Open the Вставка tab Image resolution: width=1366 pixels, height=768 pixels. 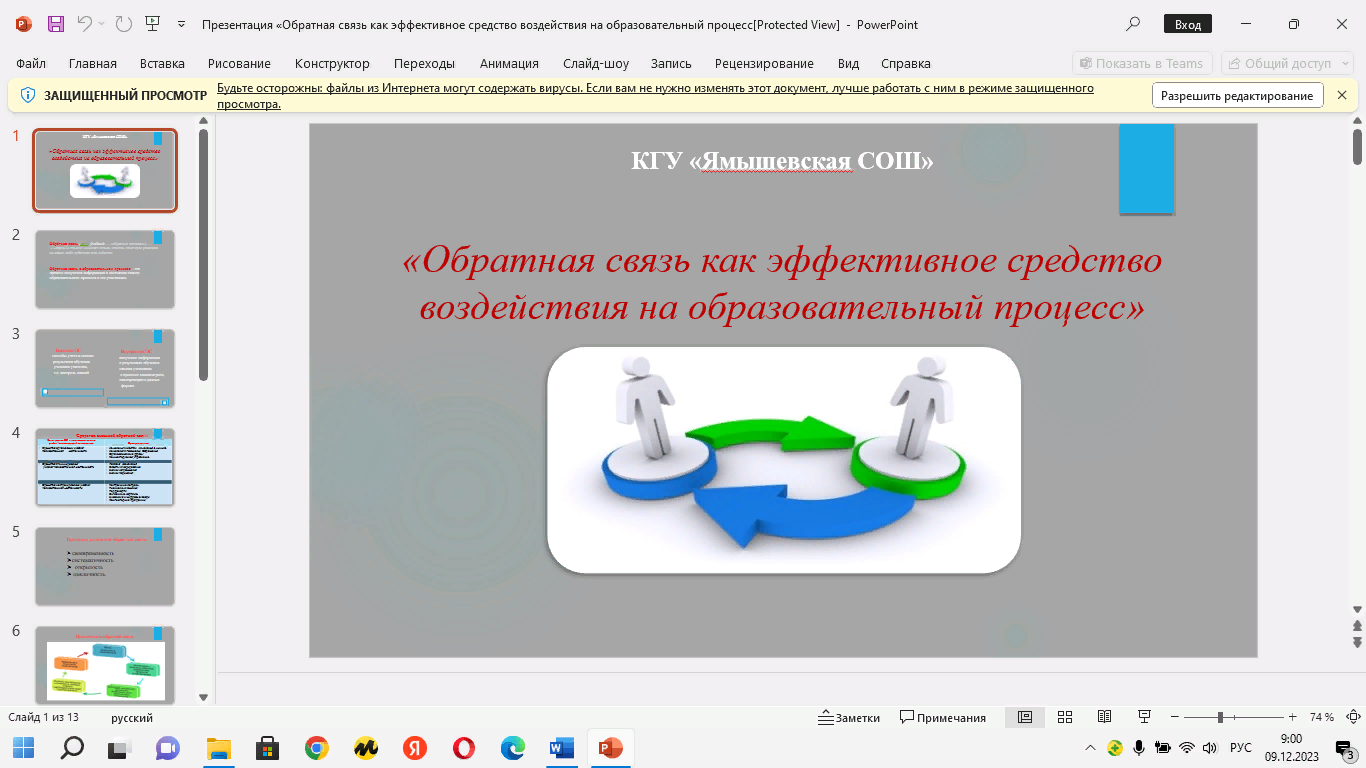point(162,63)
